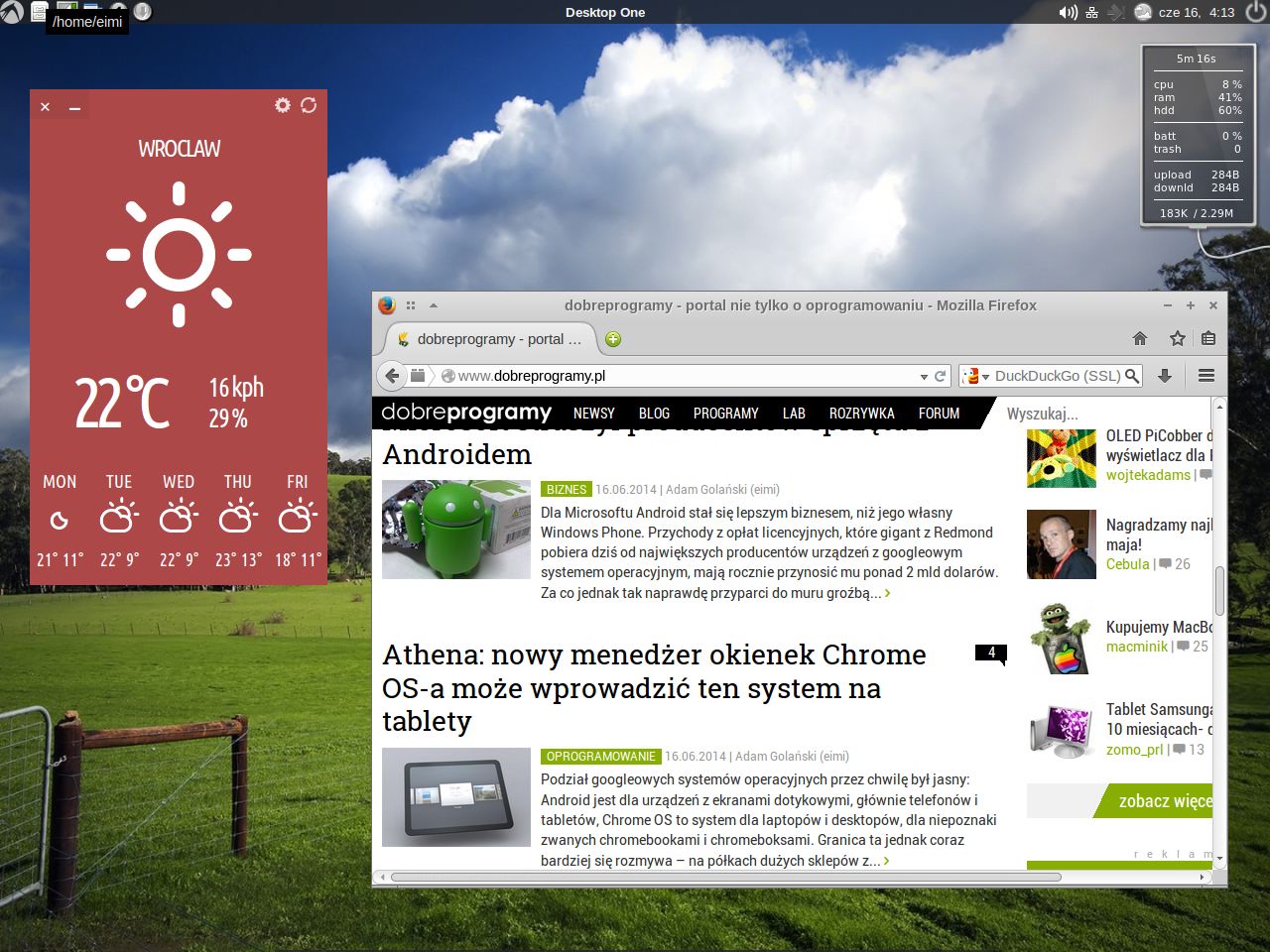The image size is (1270, 952).
Task: Open the URL bar history dropdown arrow
Action: tap(924, 377)
